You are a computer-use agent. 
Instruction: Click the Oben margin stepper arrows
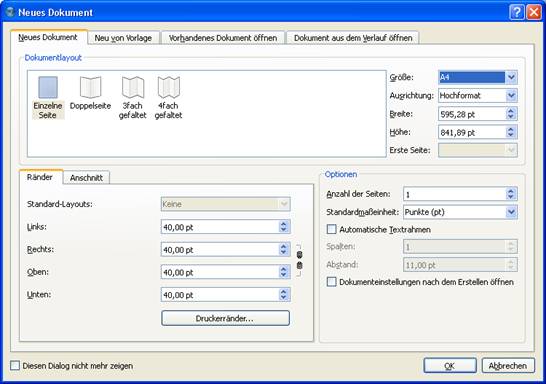coord(283,272)
